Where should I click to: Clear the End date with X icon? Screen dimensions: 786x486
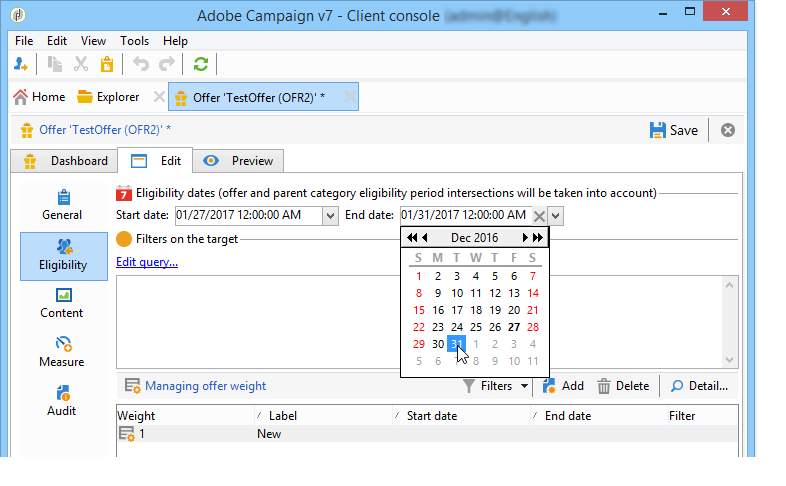(539, 216)
